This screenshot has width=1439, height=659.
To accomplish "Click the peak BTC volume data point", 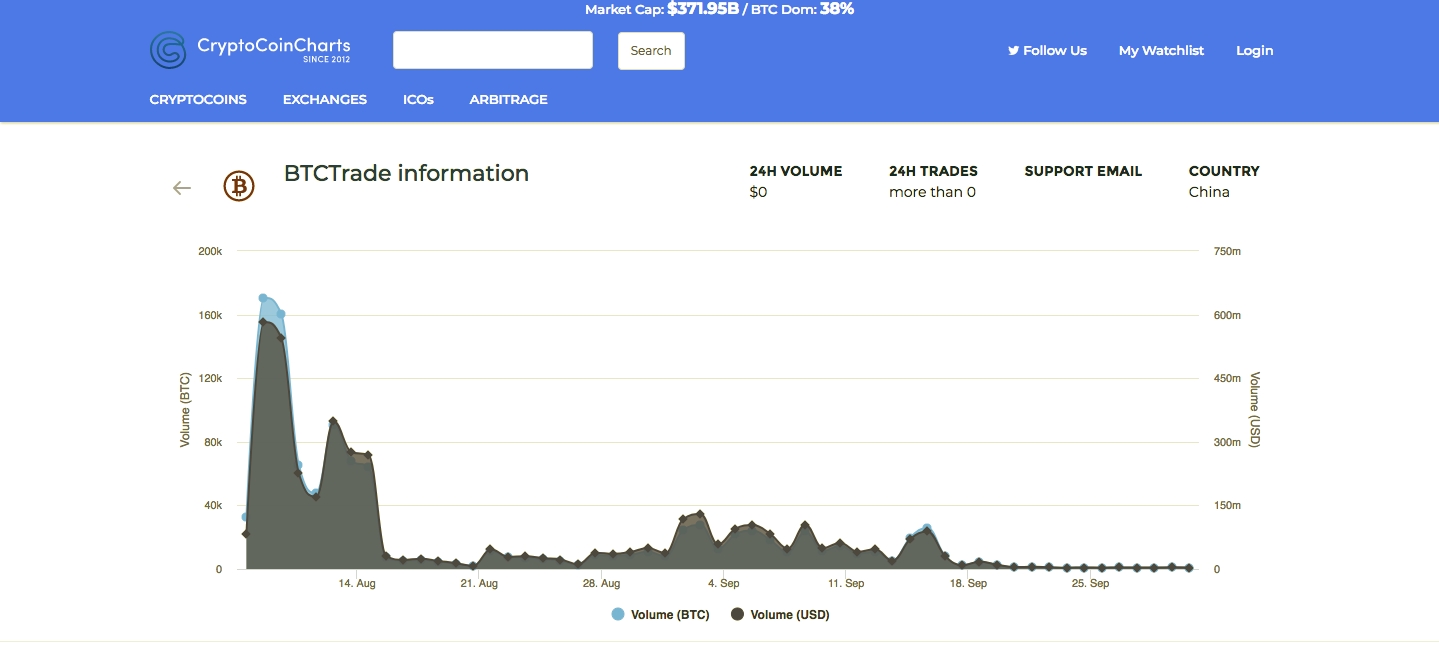I will [263, 298].
